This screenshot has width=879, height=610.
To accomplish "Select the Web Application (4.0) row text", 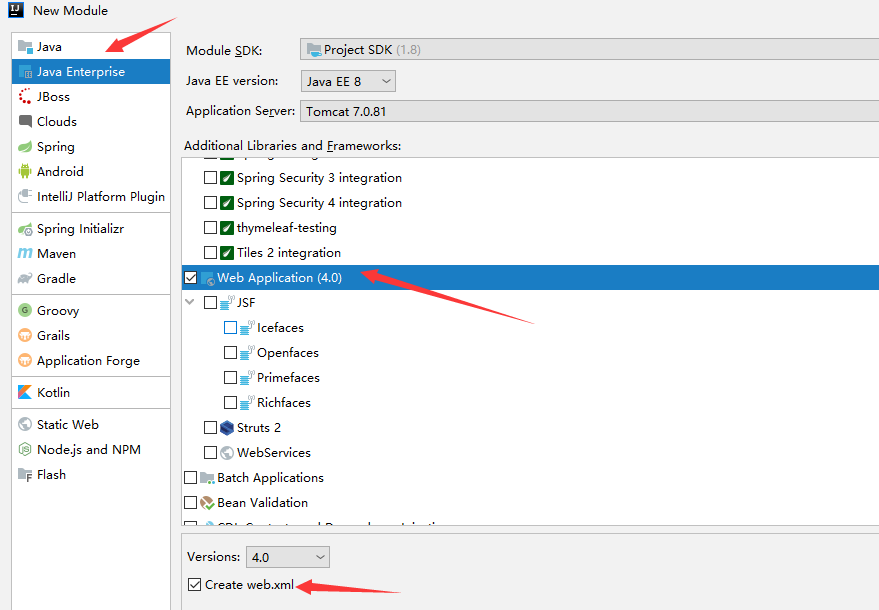I will 279,278.
